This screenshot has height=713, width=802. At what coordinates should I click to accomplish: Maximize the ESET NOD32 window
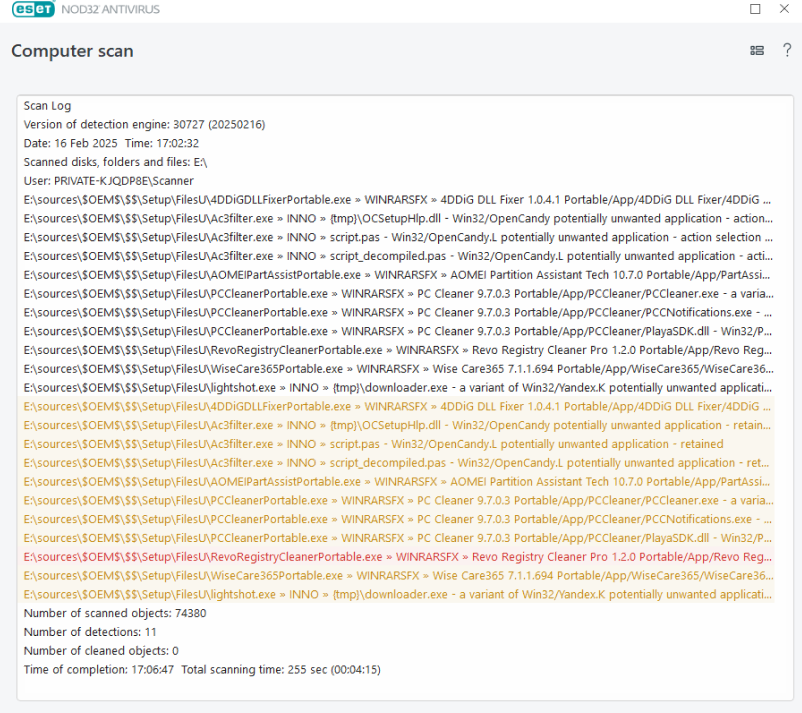point(755,9)
